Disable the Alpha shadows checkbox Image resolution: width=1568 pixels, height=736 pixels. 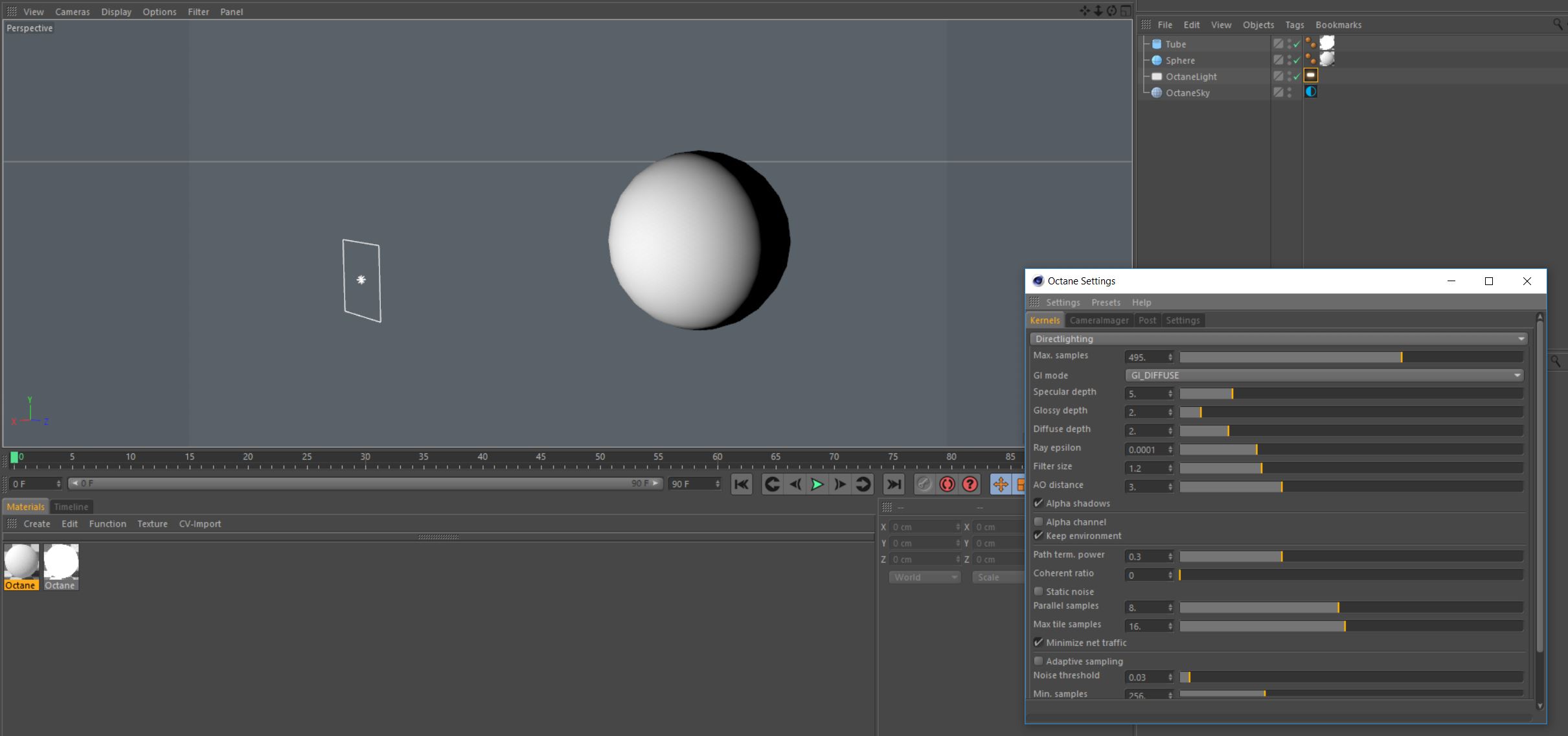(x=1039, y=503)
